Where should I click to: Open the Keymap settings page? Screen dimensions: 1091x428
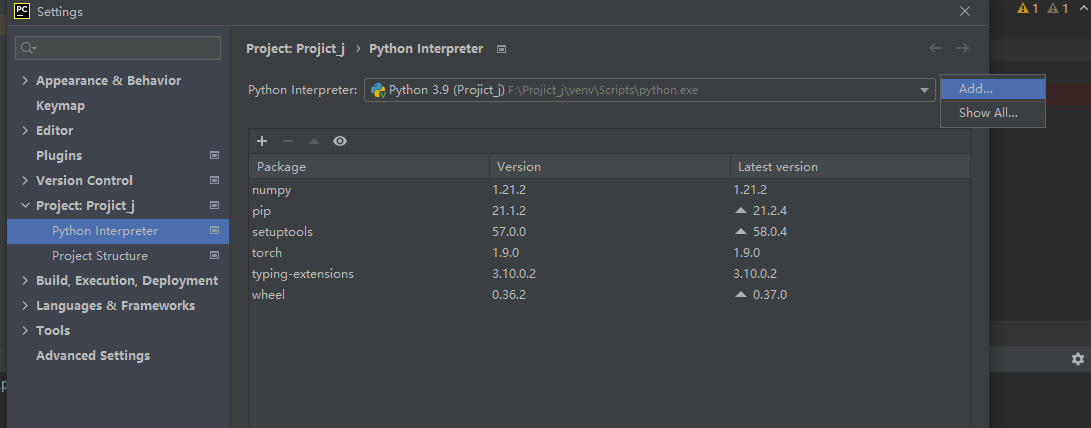click(x=60, y=106)
